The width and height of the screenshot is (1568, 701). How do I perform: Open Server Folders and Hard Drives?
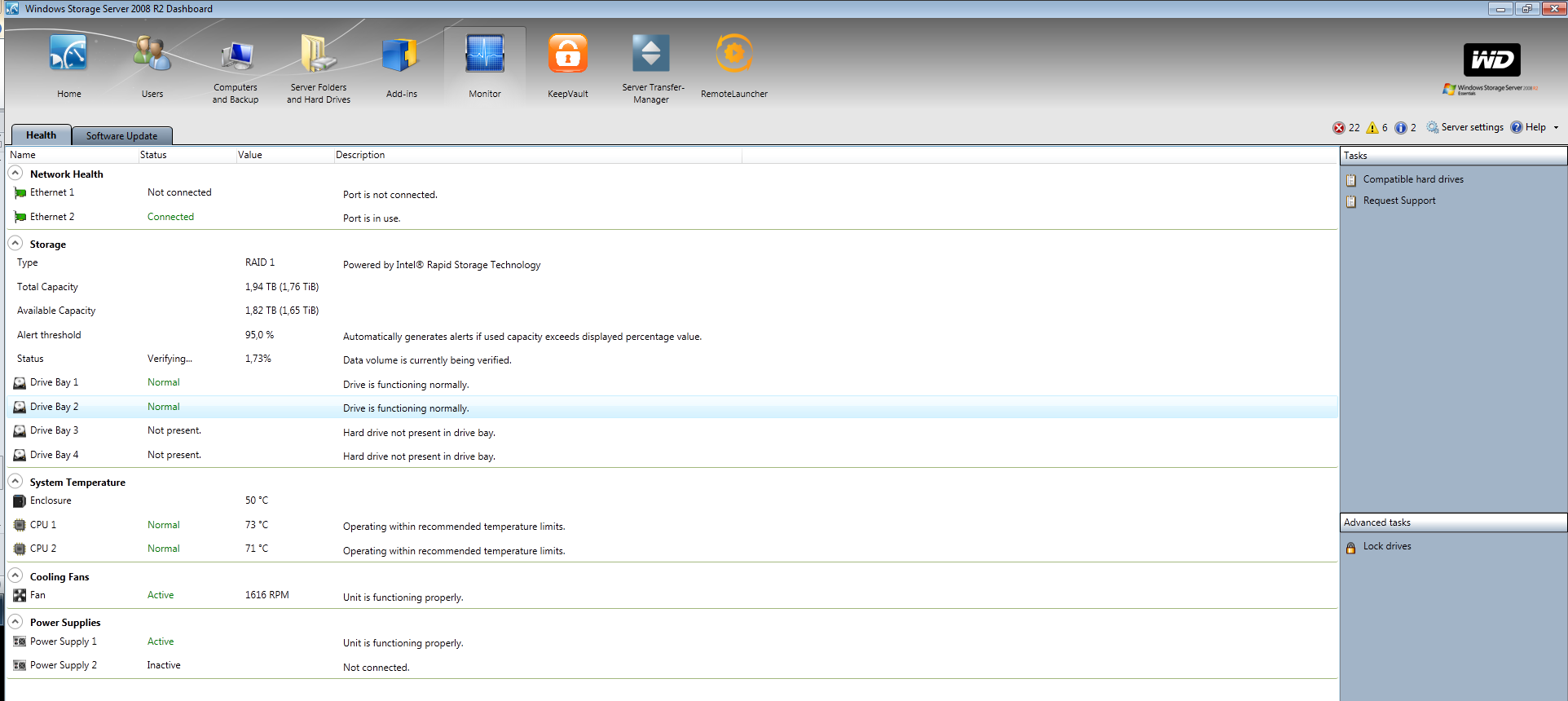319,54
